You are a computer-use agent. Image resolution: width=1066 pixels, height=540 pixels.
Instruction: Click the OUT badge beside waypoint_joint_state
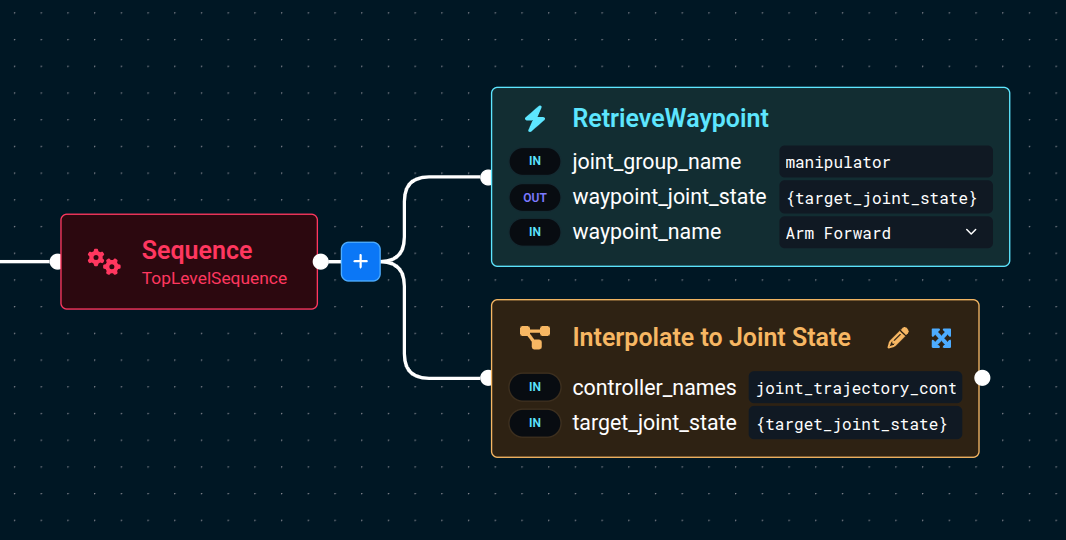535,197
